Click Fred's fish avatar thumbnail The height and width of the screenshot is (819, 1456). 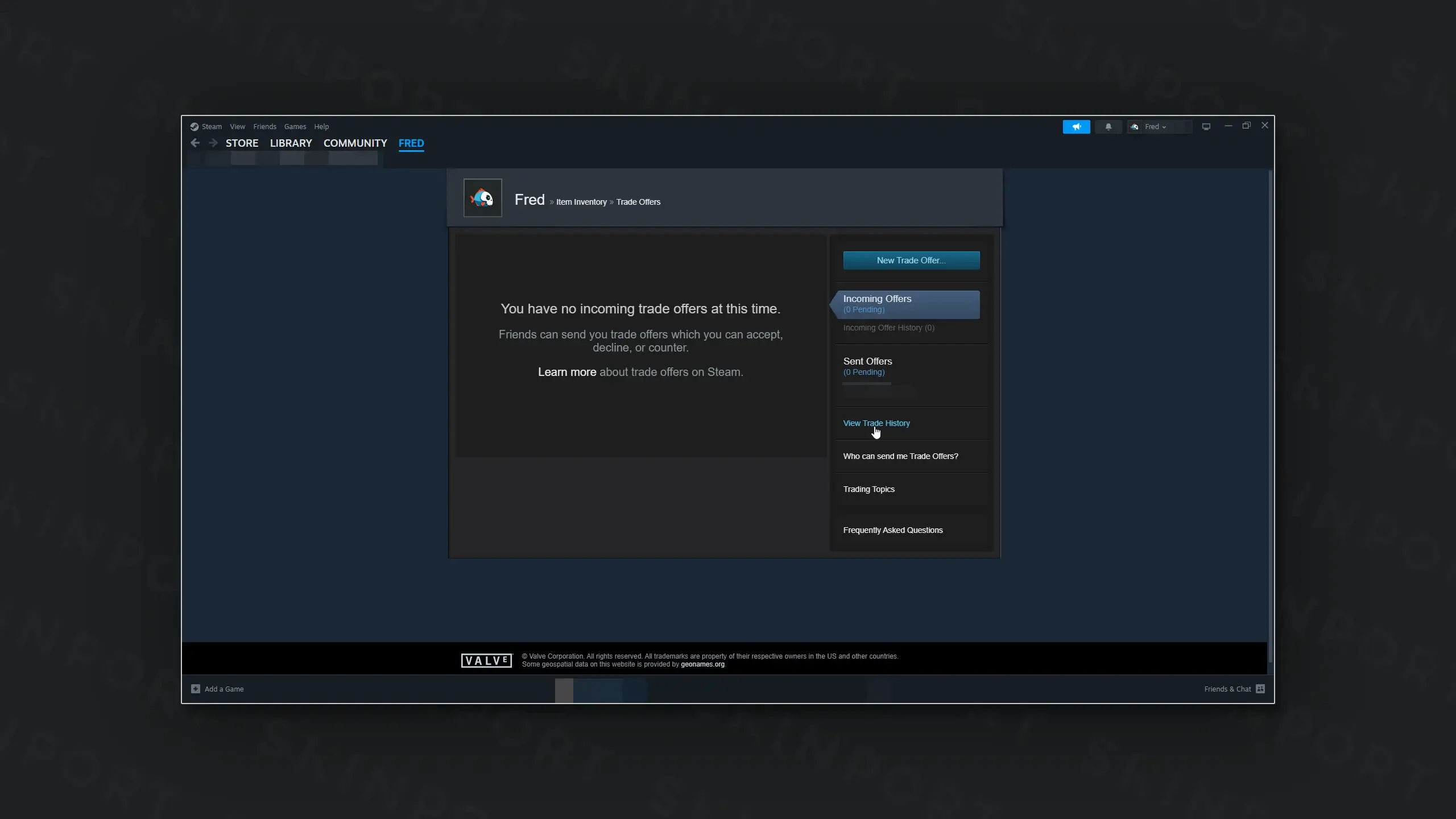pyautogui.click(x=482, y=198)
